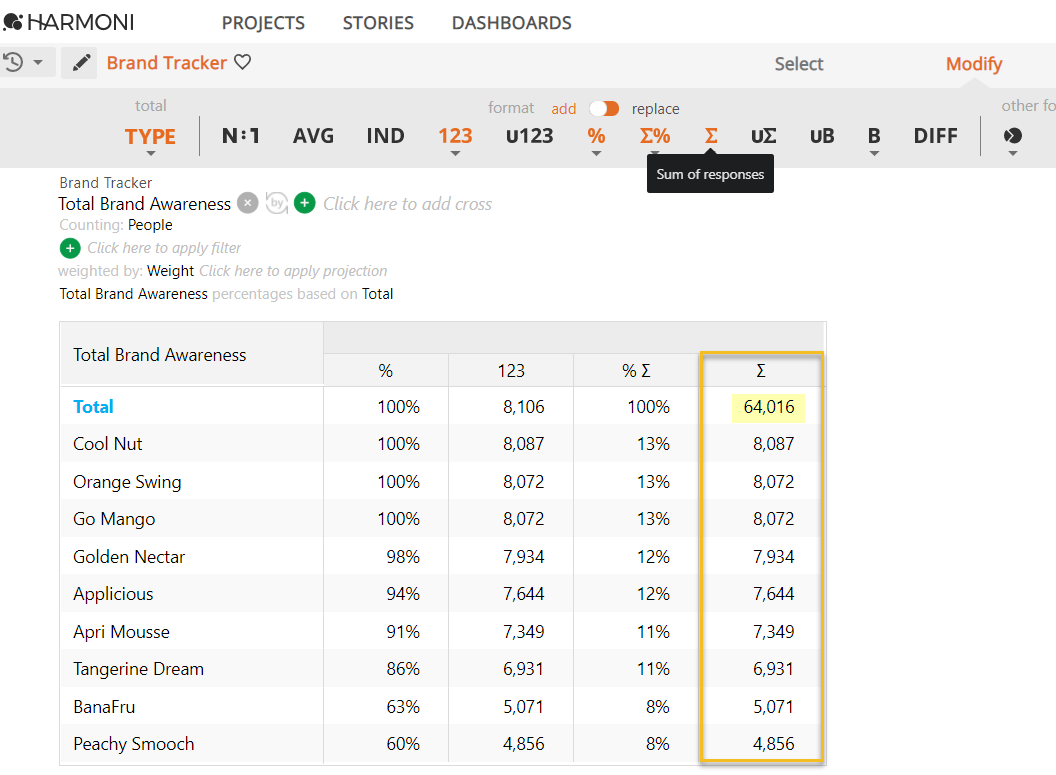Expand the 123 format dropdown arrow

455,154
